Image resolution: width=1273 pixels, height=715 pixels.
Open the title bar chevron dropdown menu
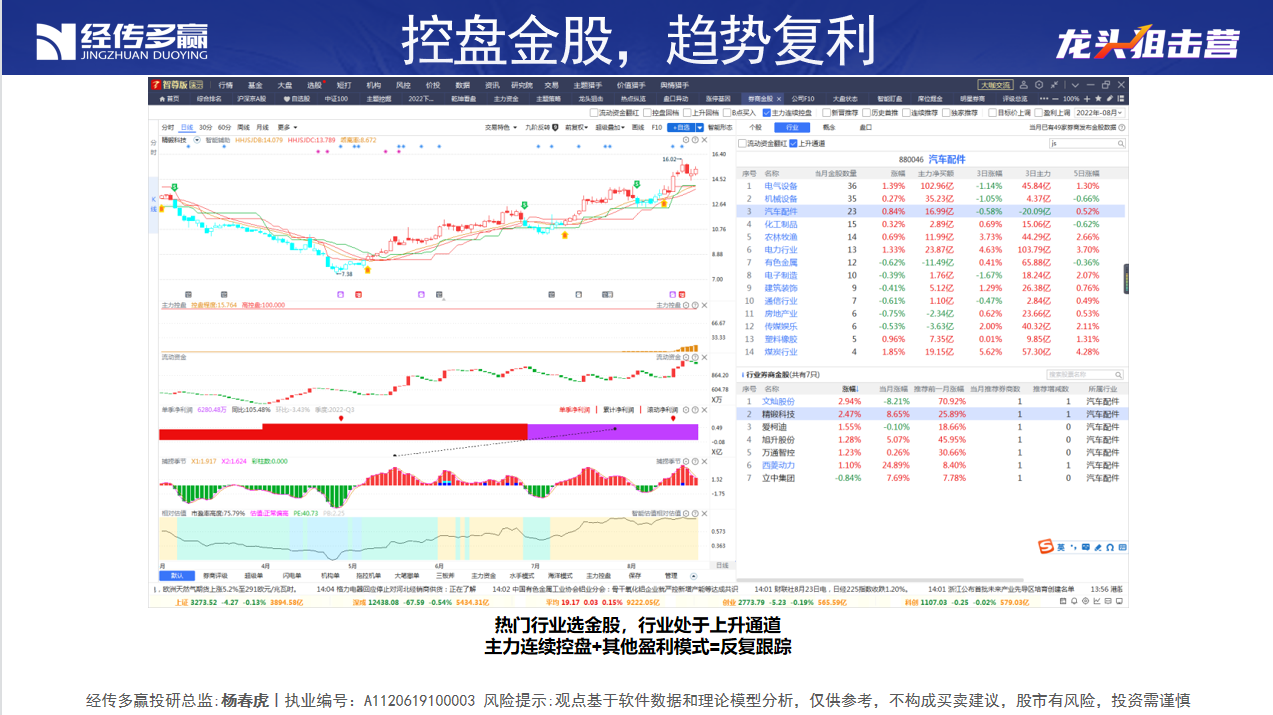click(1073, 85)
